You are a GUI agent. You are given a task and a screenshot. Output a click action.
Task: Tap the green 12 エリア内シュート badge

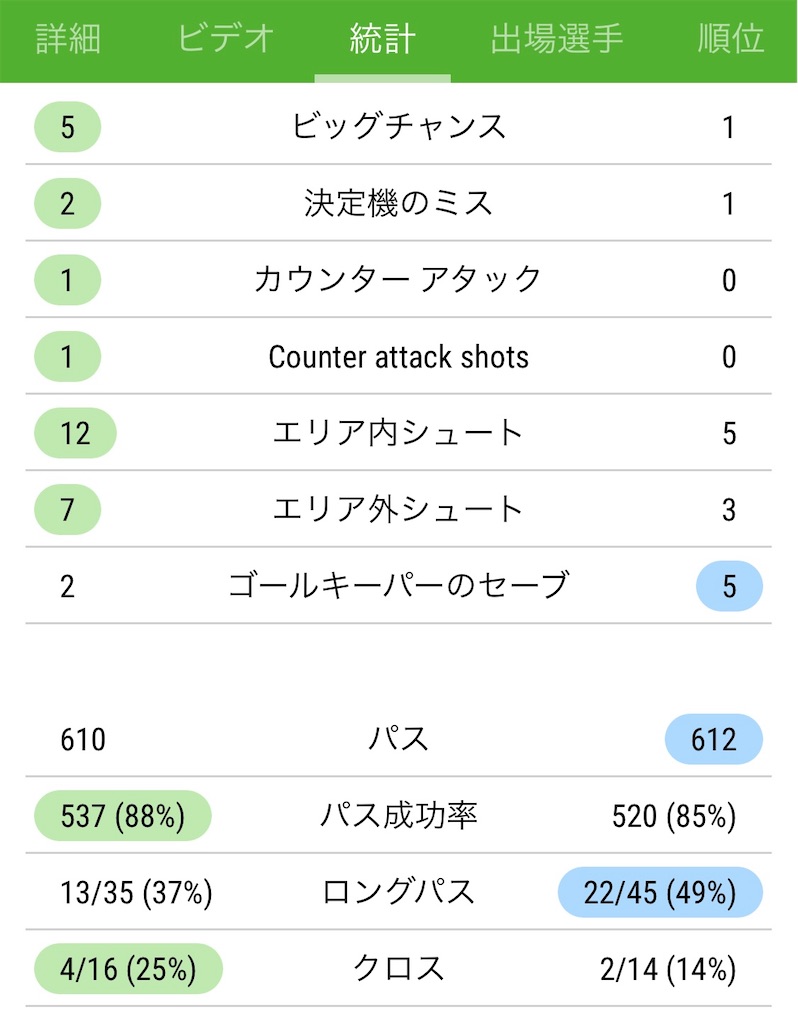click(75, 433)
